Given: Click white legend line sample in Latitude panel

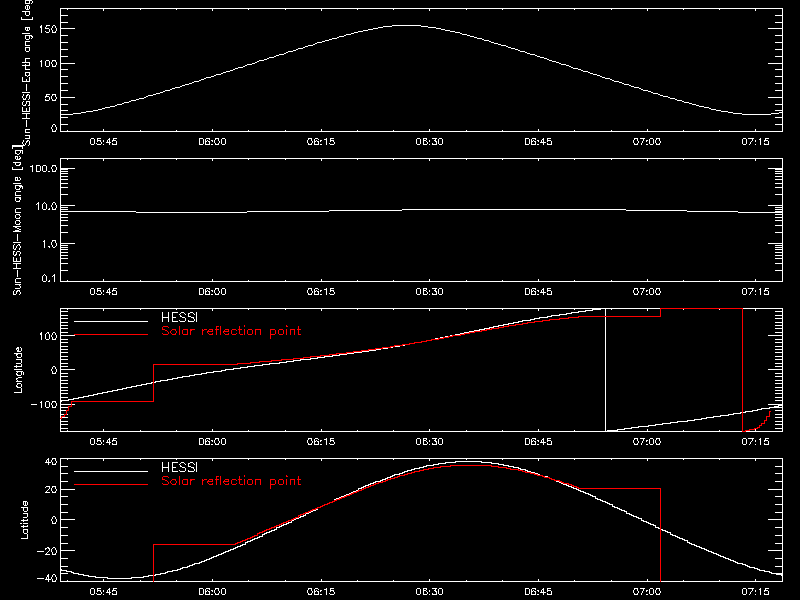Looking at the screenshot, I should (111, 471).
